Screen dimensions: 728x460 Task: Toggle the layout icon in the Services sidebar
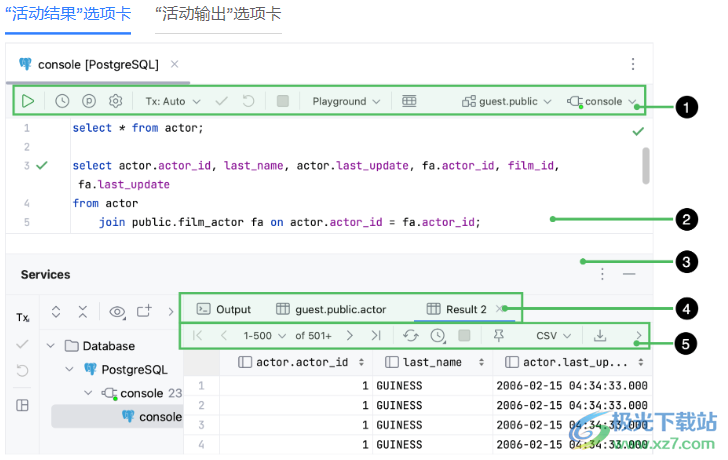point(22,405)
